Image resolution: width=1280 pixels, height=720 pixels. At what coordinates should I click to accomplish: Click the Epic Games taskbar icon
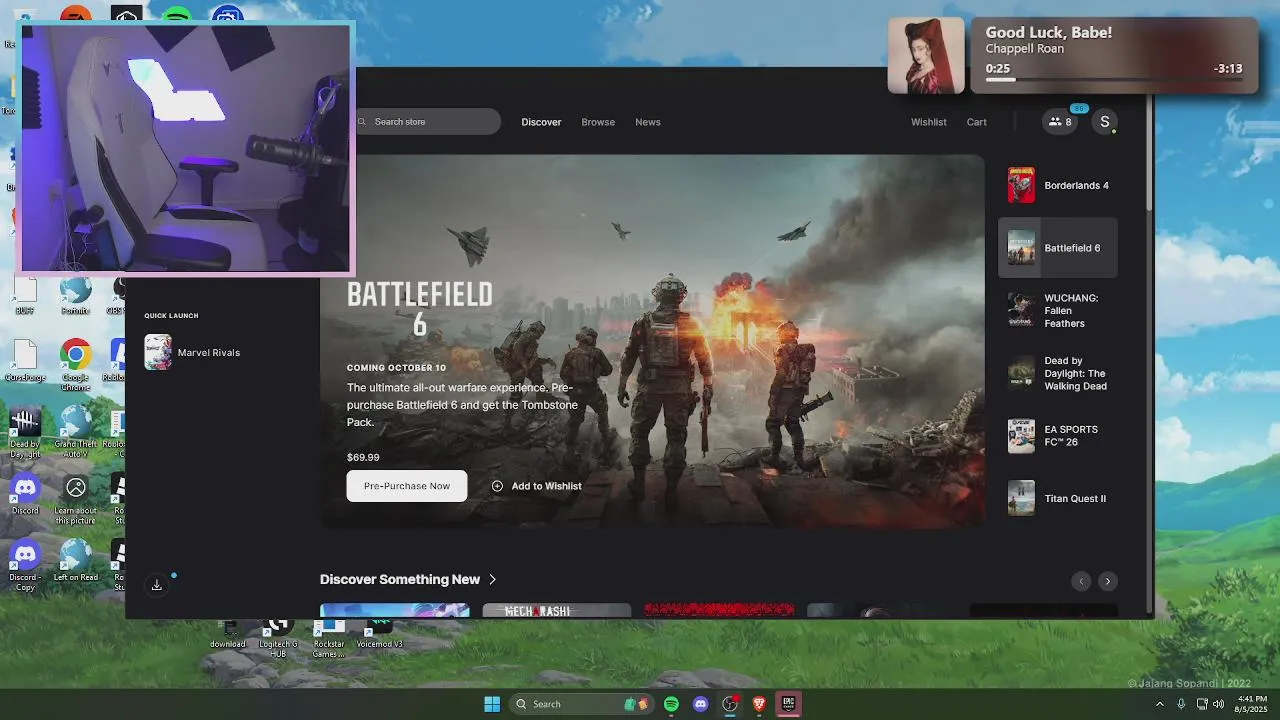pyautogui.click(x=788, y=704)
